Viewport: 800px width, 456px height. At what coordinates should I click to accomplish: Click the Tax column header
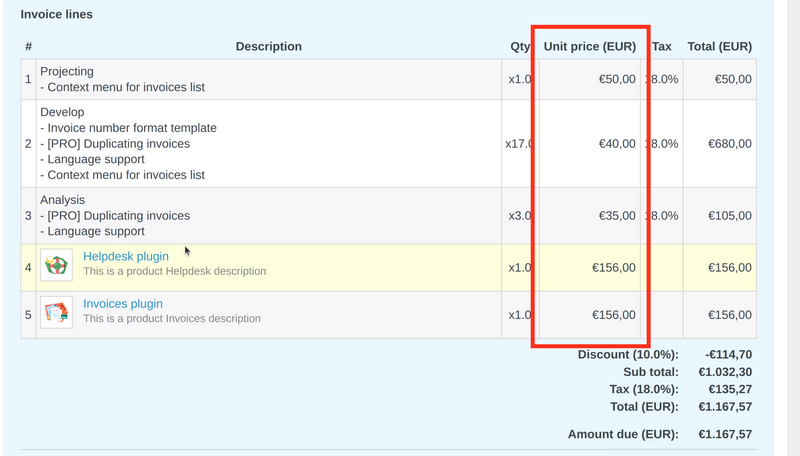[661, 47]
